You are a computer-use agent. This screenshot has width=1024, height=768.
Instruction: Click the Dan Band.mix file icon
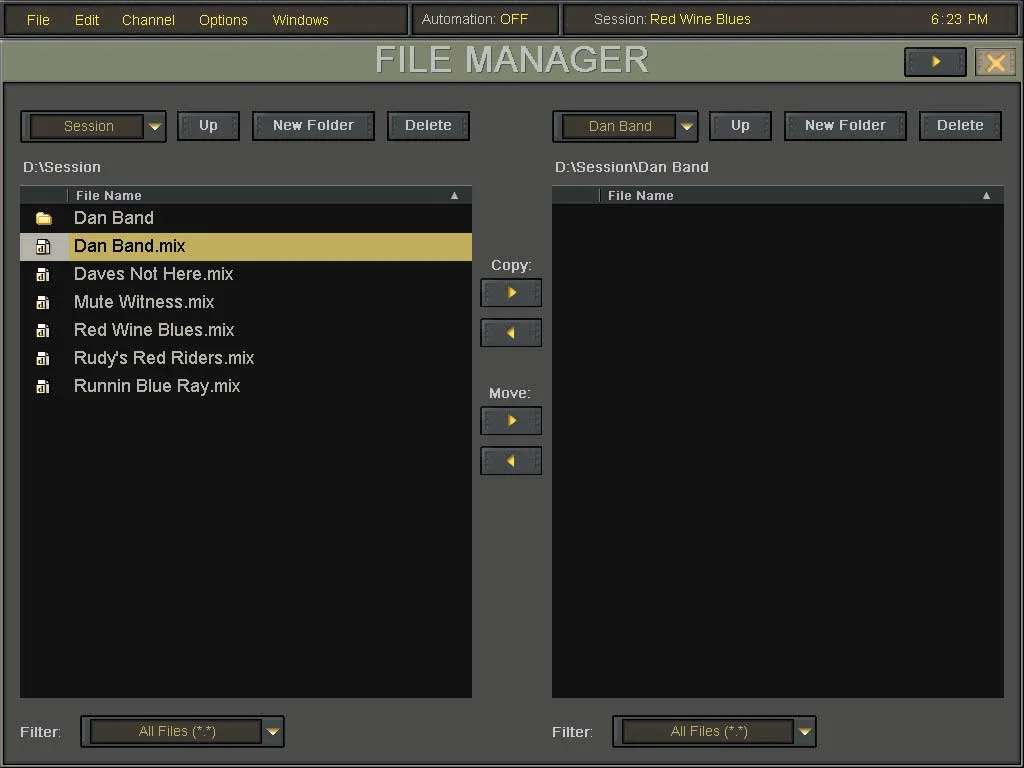43,246
